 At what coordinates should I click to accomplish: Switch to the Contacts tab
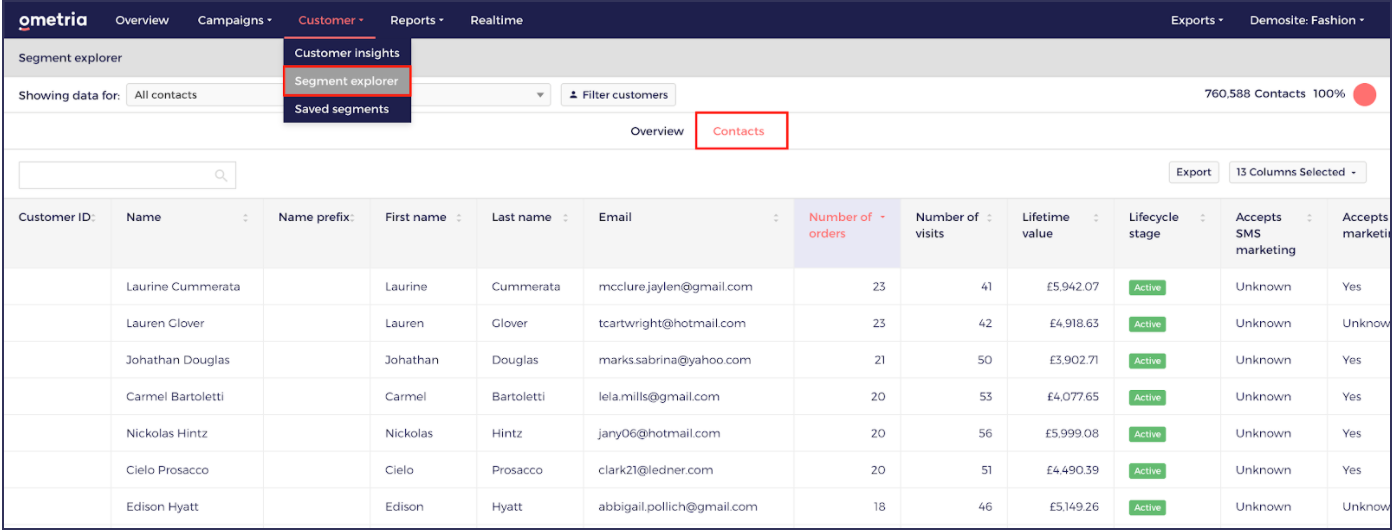point(739,131)
